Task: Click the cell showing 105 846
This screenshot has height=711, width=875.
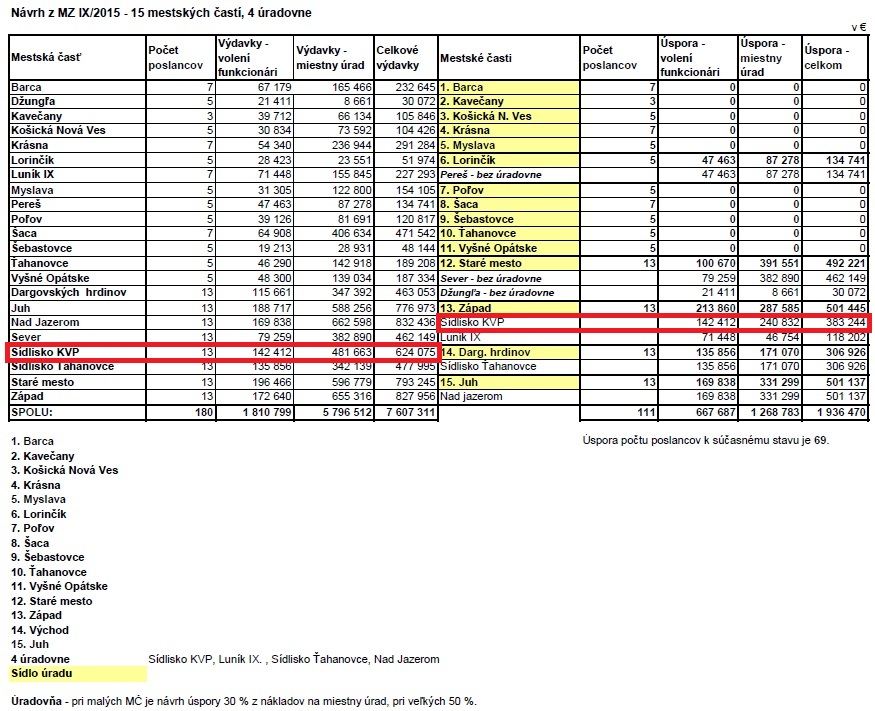Action: pos(415,116)
